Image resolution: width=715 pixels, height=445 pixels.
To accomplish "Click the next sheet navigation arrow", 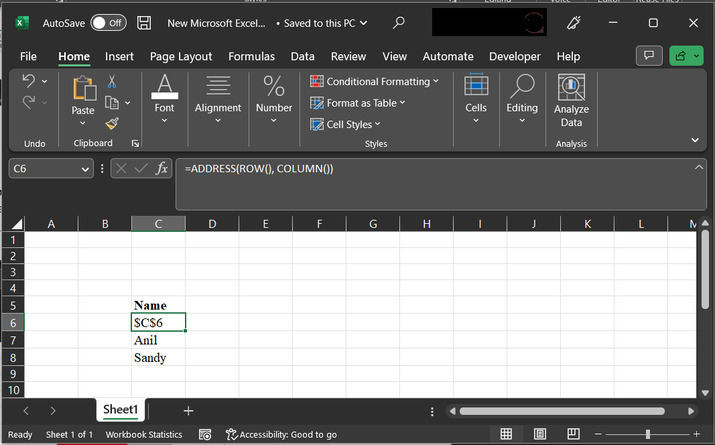I will (x=53, y=411).
